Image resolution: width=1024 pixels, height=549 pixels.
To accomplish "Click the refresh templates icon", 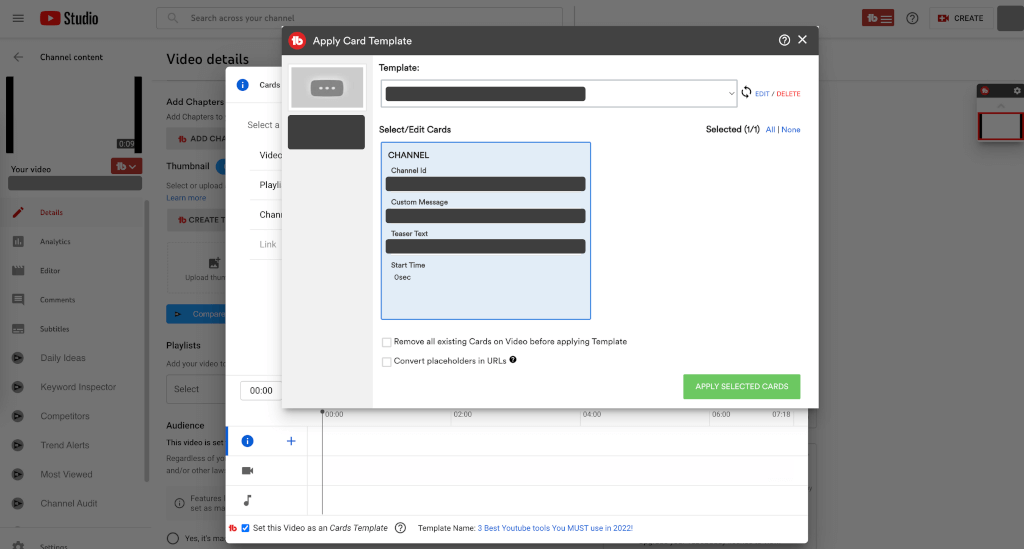I will tap(746, 92).
